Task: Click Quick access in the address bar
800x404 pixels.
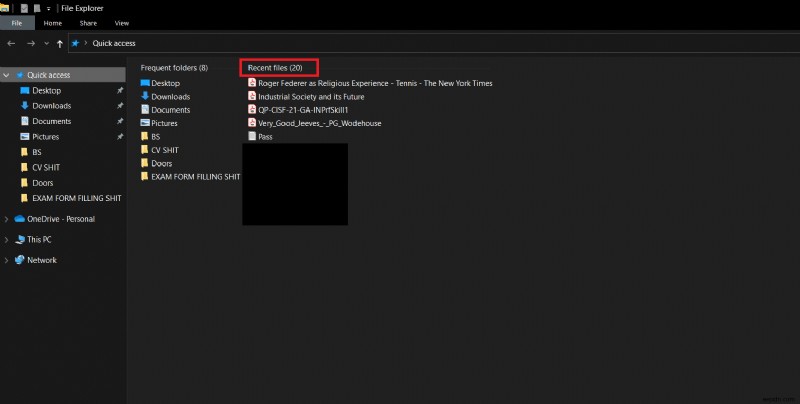Action: pyautogui.click(x=114, y=43)
